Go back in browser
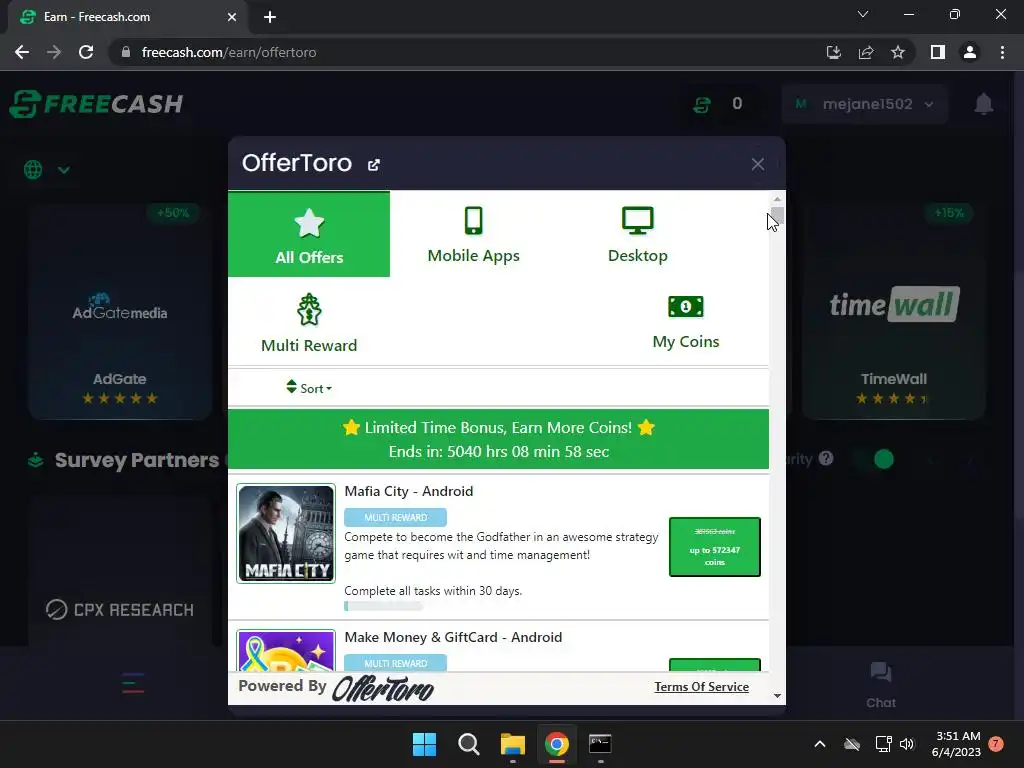 point(22,52)
